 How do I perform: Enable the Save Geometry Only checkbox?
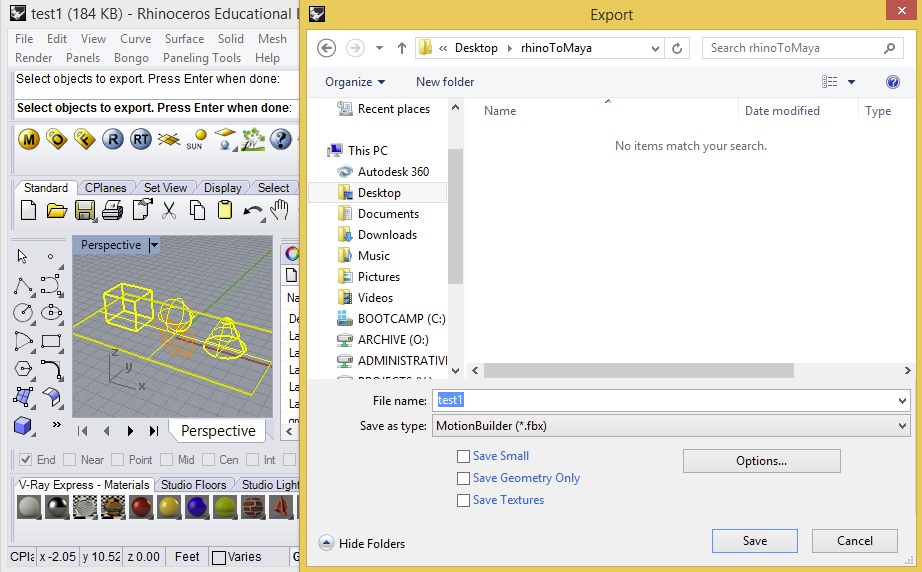463,479
